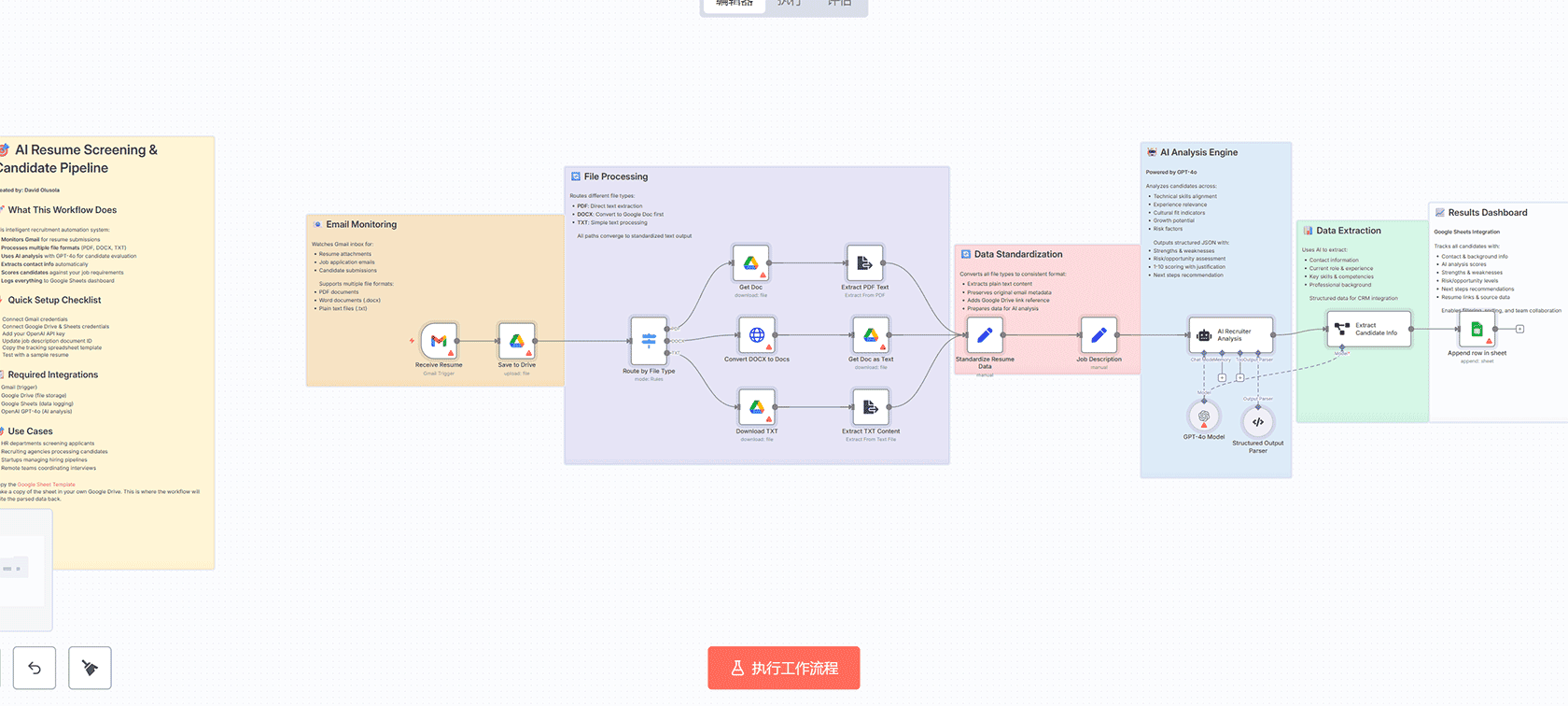Click the Receive Resume Gmail trigger node
Screen dimensions: 1568x706
(439, 342)
